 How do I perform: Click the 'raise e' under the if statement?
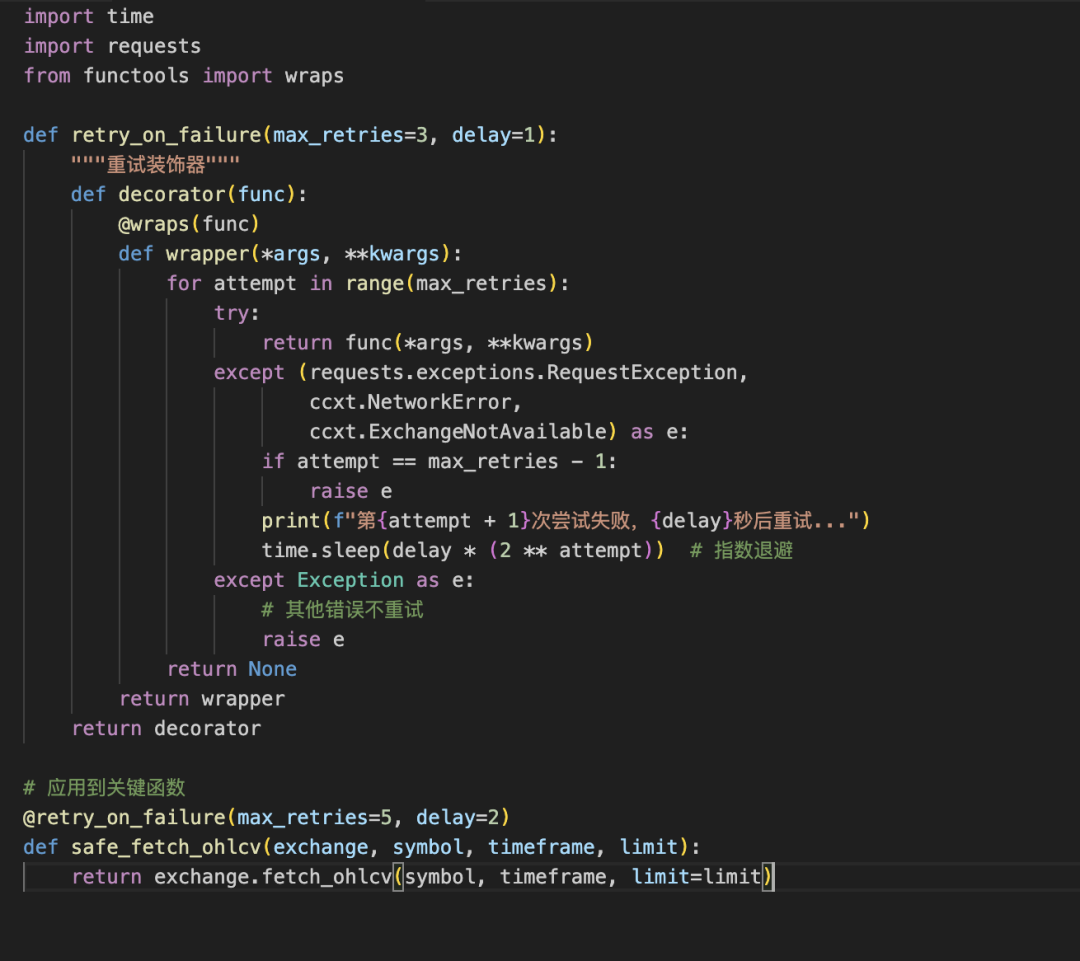351,491
